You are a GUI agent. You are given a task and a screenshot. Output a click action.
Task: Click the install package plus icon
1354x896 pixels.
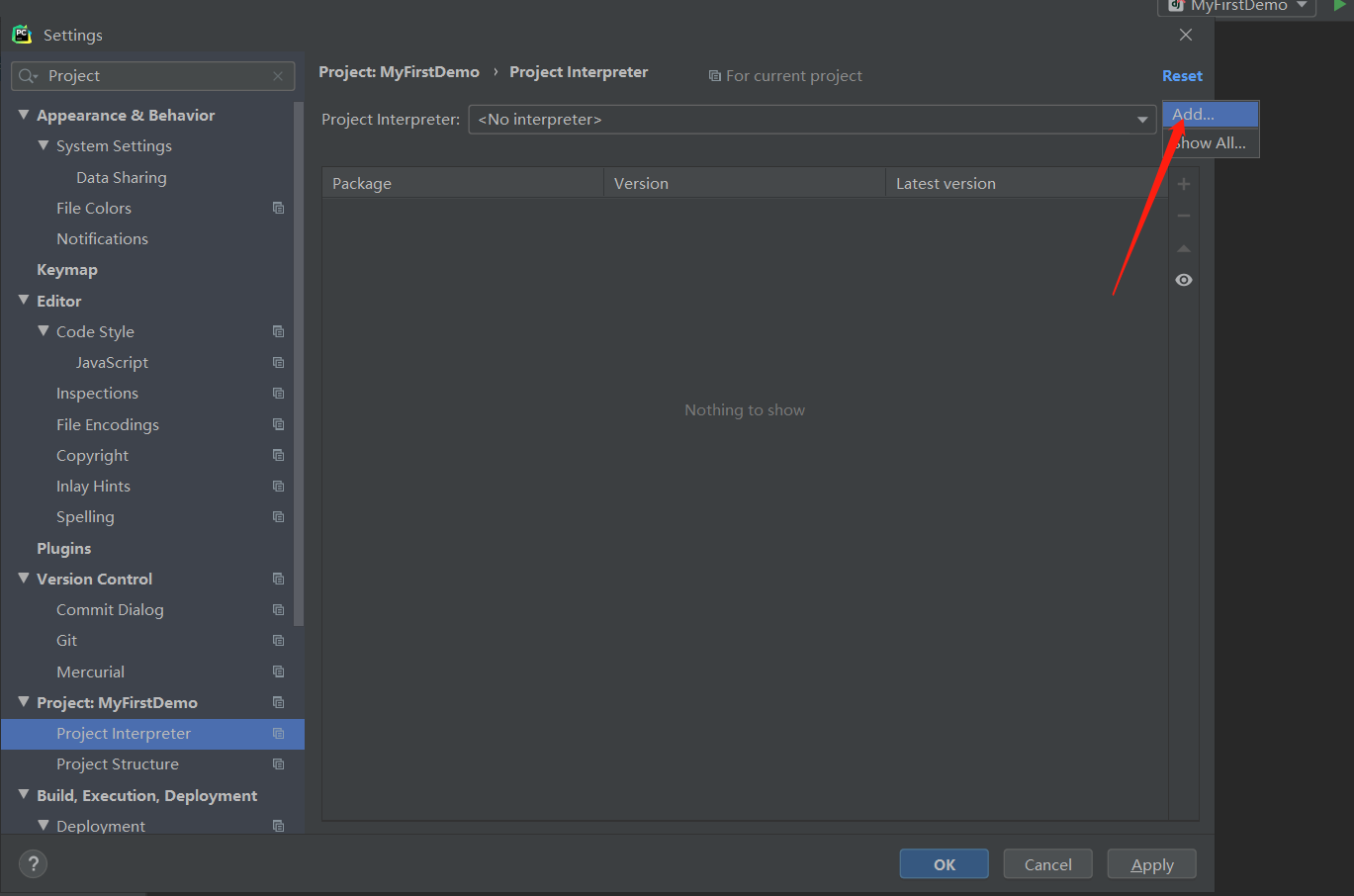pyautogui.click(x=1184, y=184)
